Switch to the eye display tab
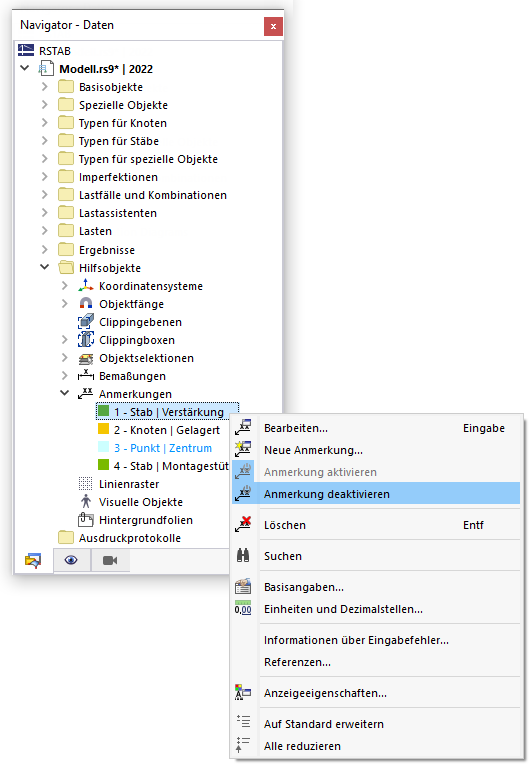The width and height of the screenshot is (529, 764). coord(71,560)
